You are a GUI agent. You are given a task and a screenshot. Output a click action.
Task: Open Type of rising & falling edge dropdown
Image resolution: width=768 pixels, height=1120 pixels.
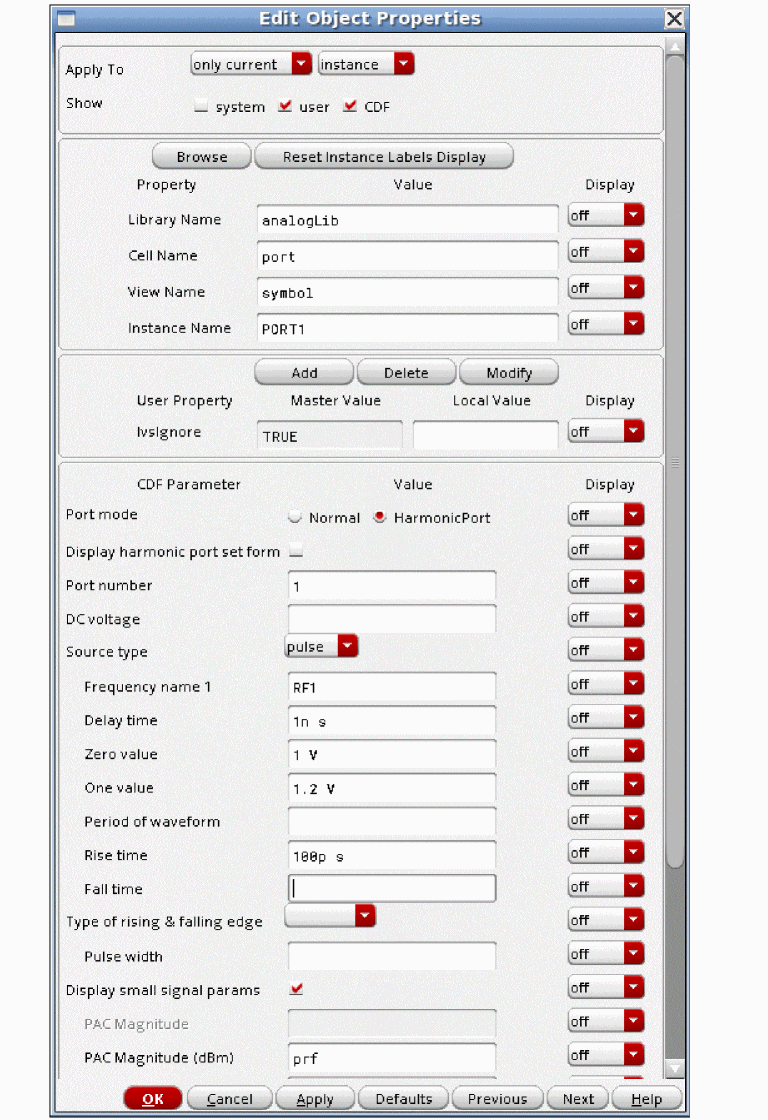click(x=330, y=916)
